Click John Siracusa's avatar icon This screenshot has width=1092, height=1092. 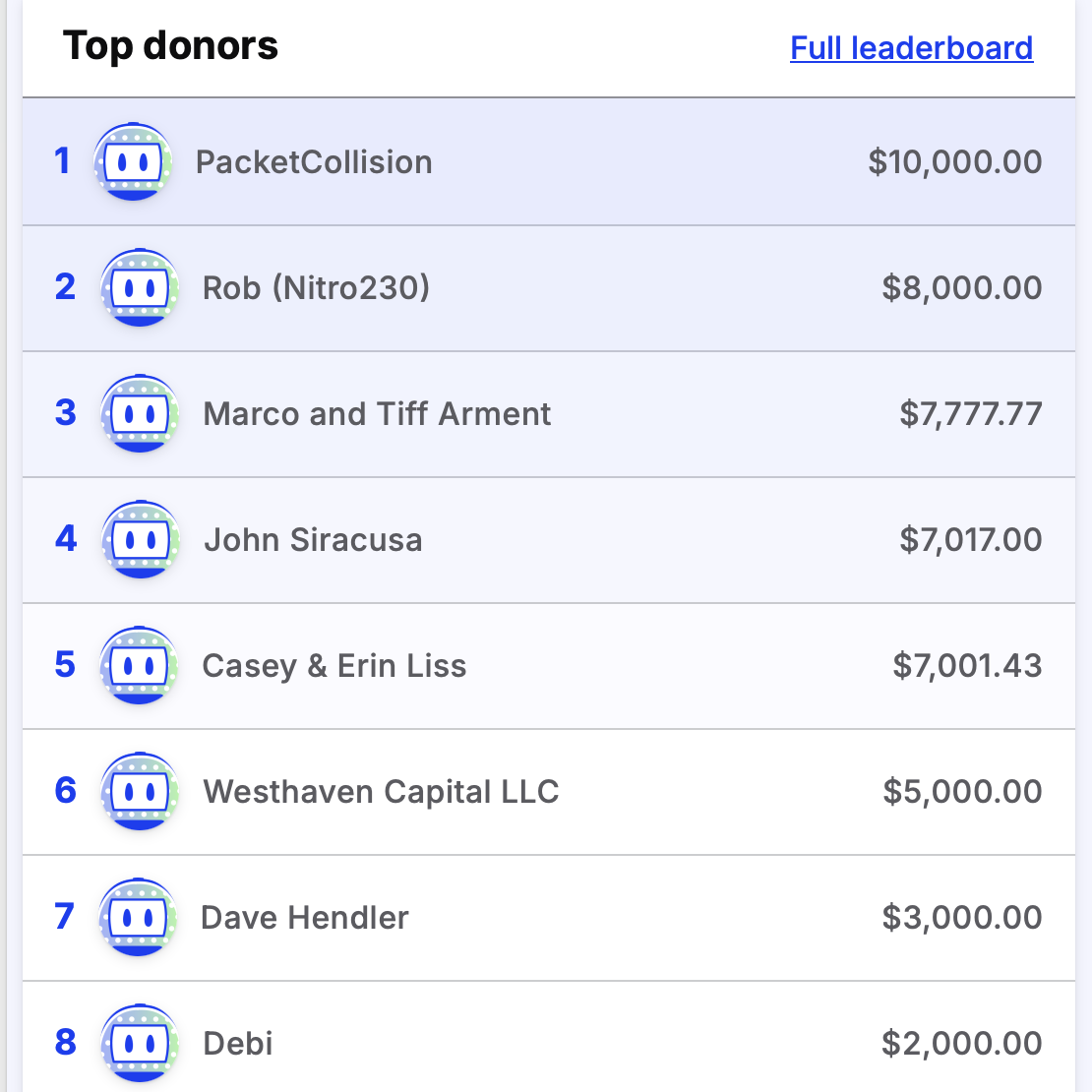coord(140,540)
